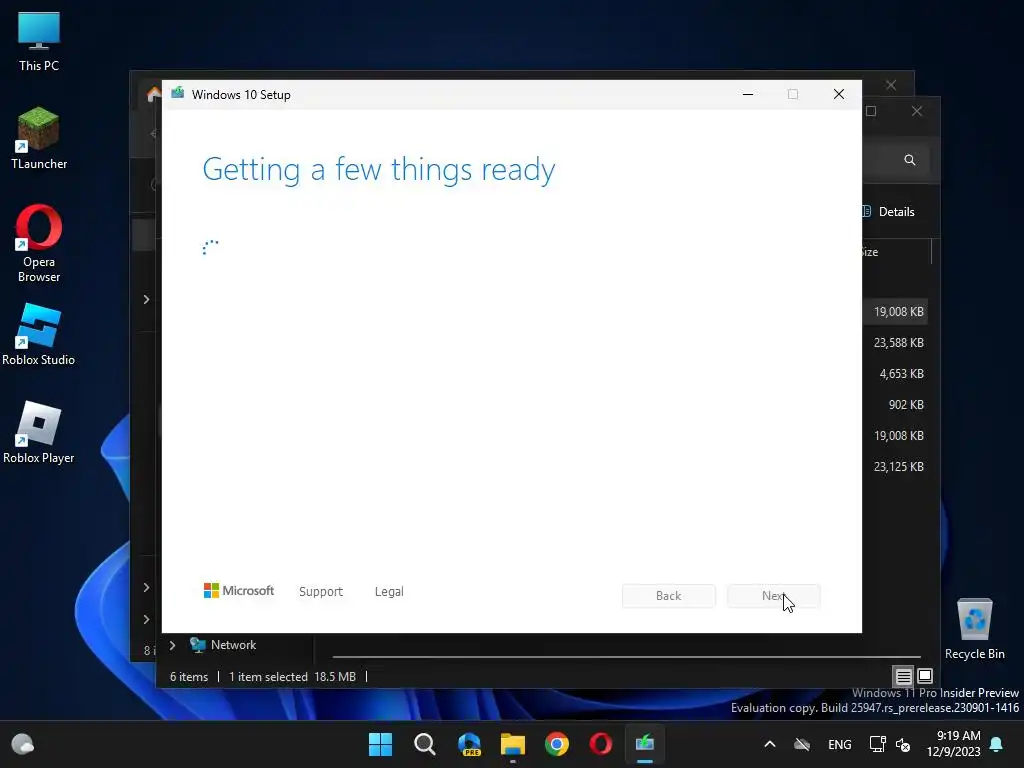Open the Opera Browser desktop shortcut
Image resolution: width=1024 pixels, height=768 pixels.
(39, 243)
